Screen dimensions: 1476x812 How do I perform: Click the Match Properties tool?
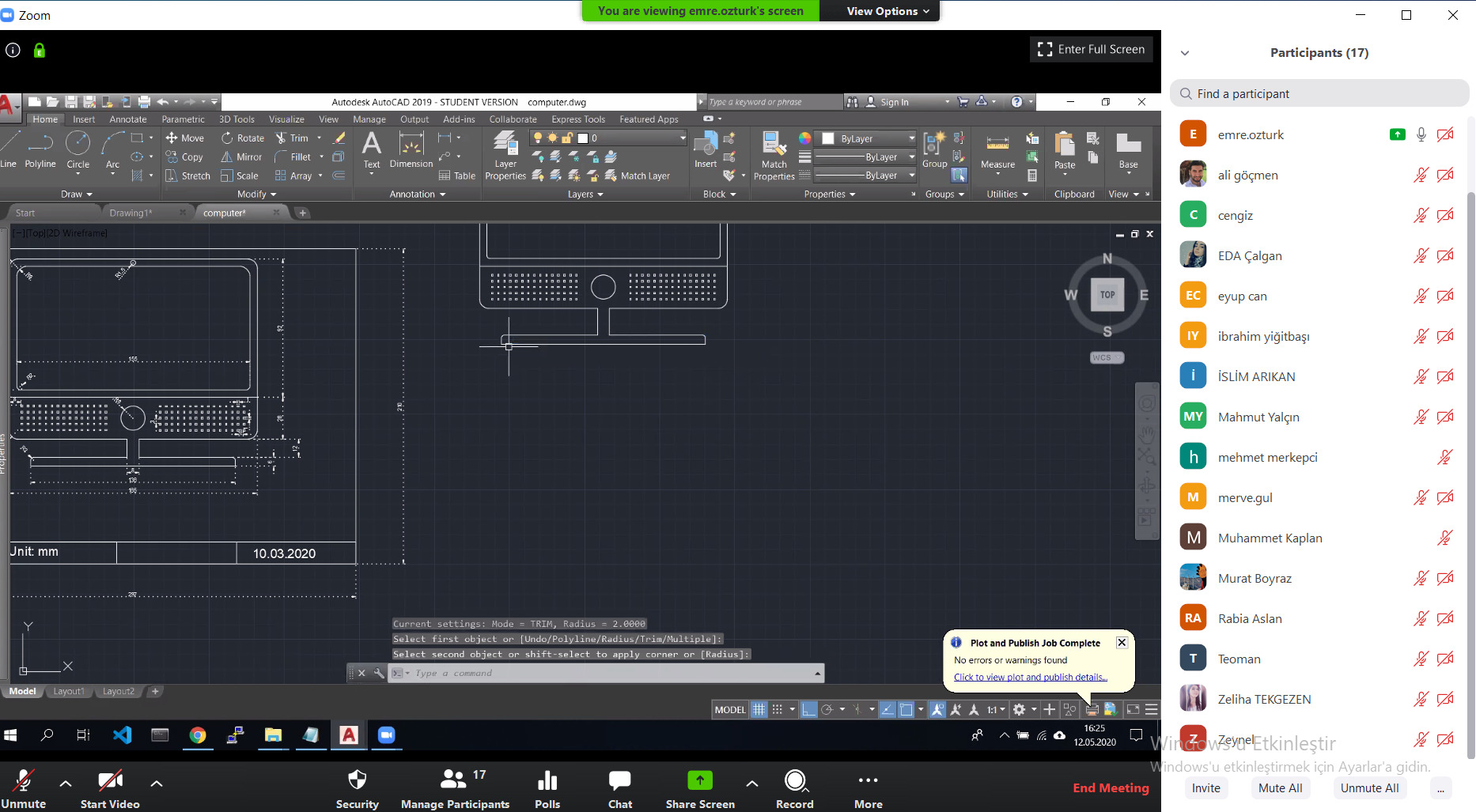coord(774,156)
